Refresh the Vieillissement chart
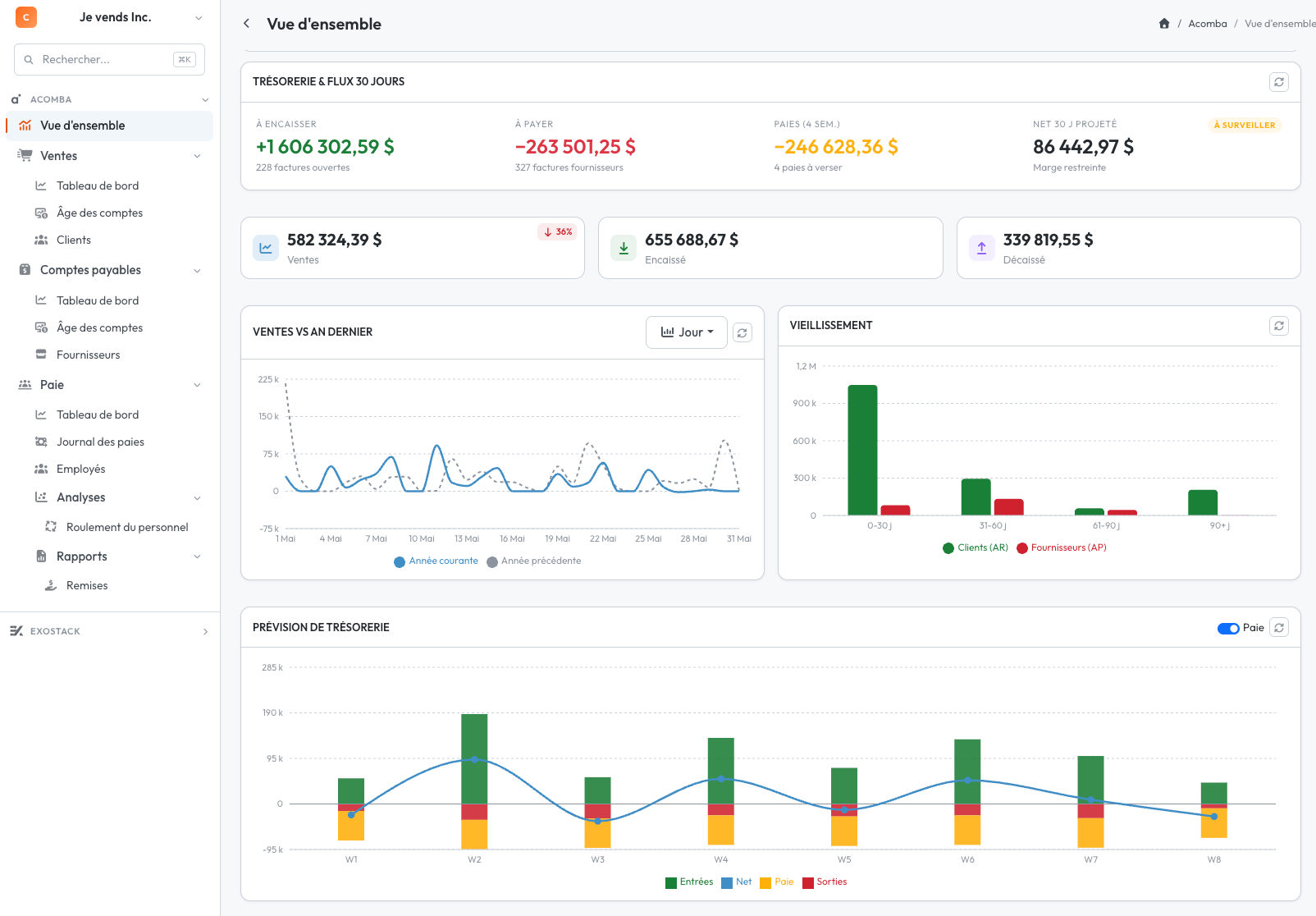This screenshot has width=1316, height=916. [1278, 326]
